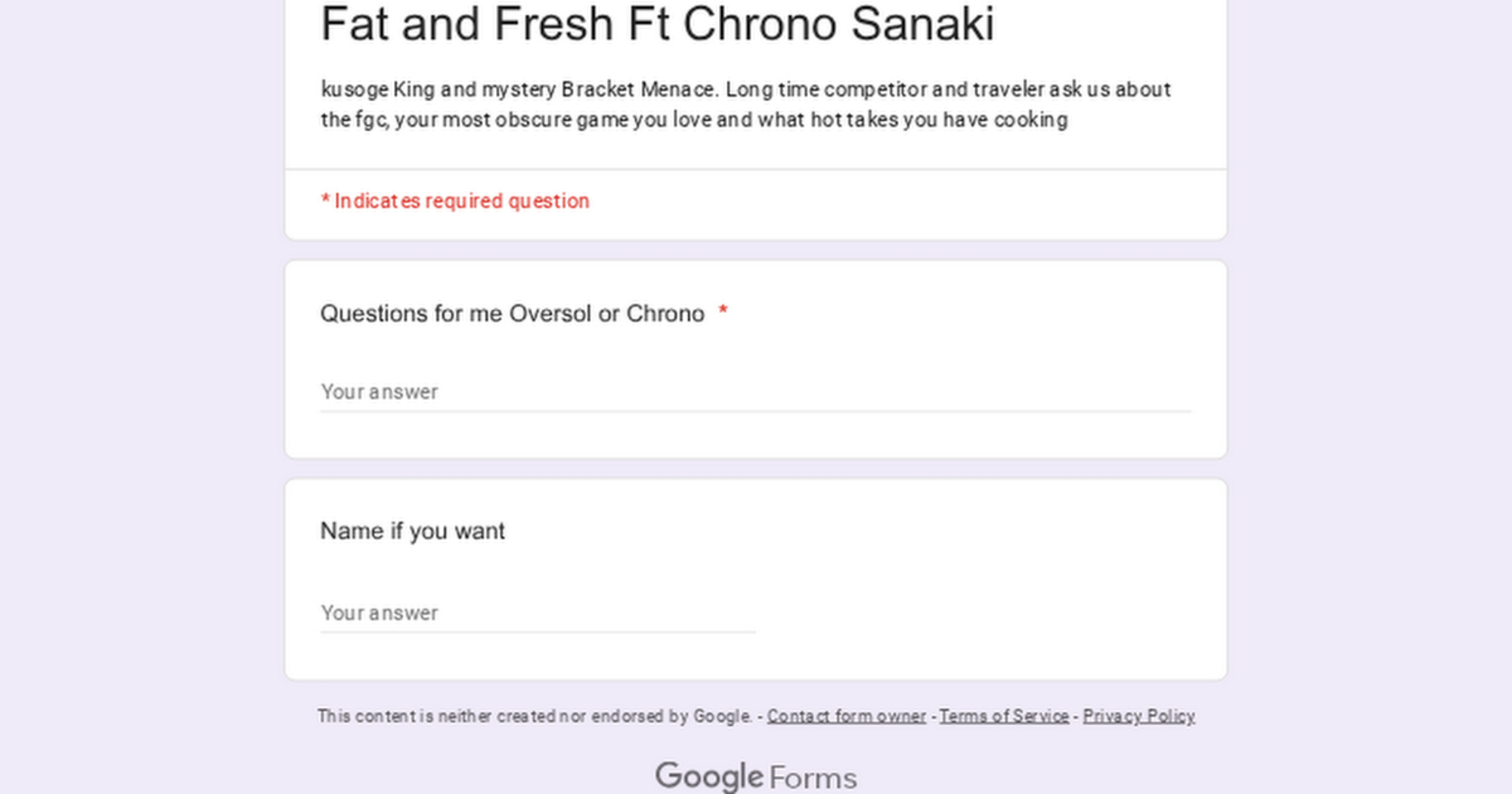Click the Questions for Oversol or Chrono answer field

(754, 392)
